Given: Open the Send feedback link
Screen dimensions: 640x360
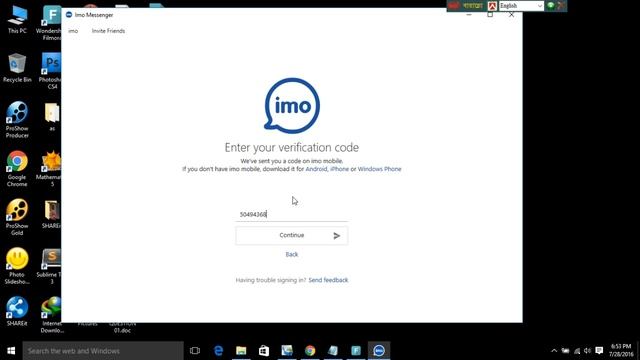Looking at the screenshot, I should tap(328, 280).
